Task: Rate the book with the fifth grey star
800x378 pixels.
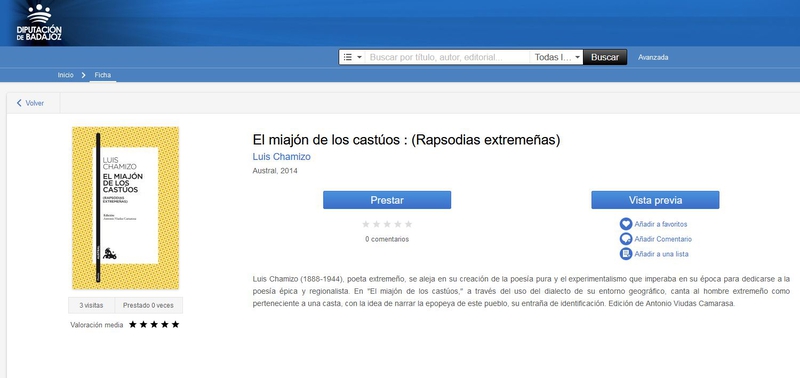Action: [408, 224]
